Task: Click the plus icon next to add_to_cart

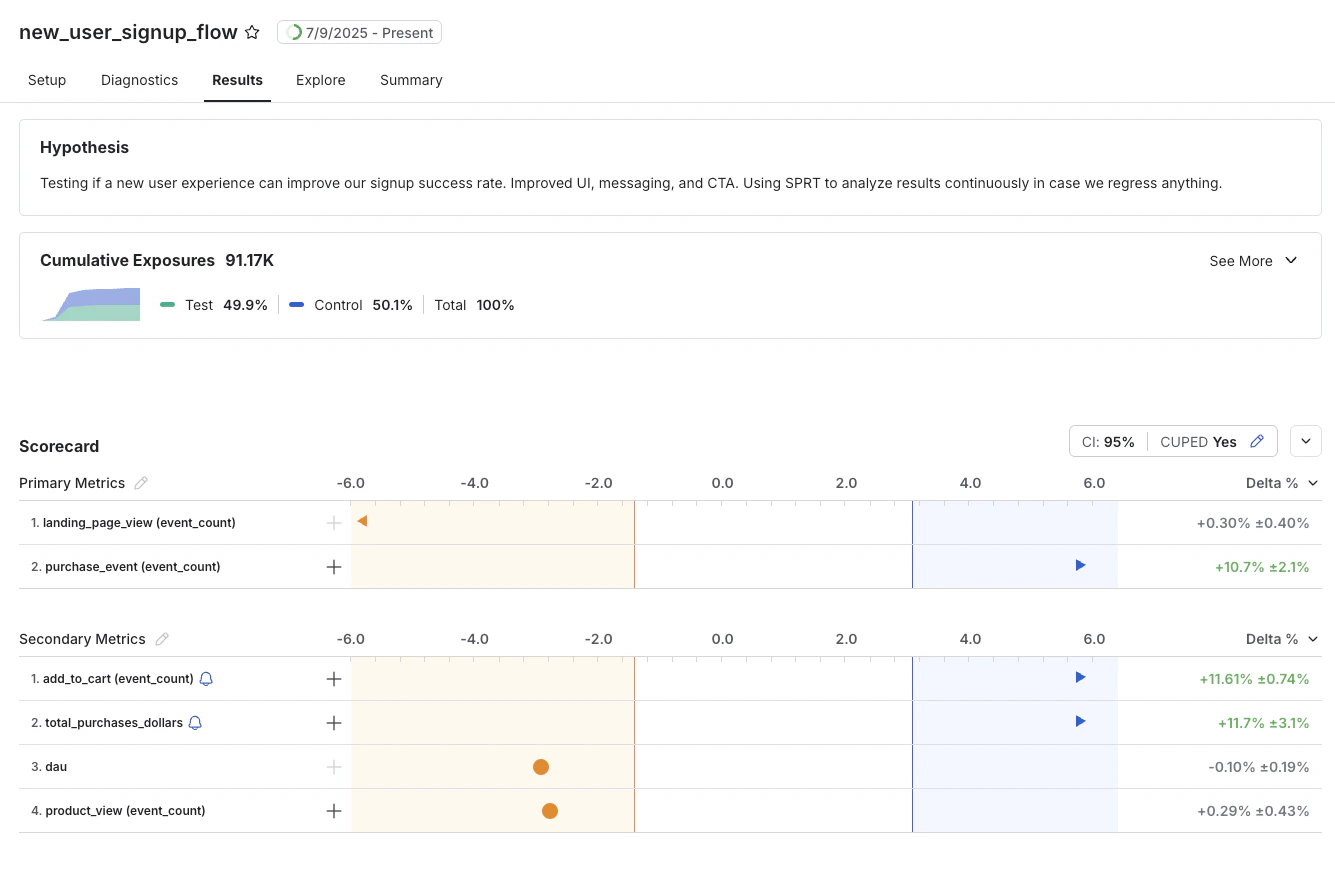Action: pyautogui.click(x=334, y=678)
